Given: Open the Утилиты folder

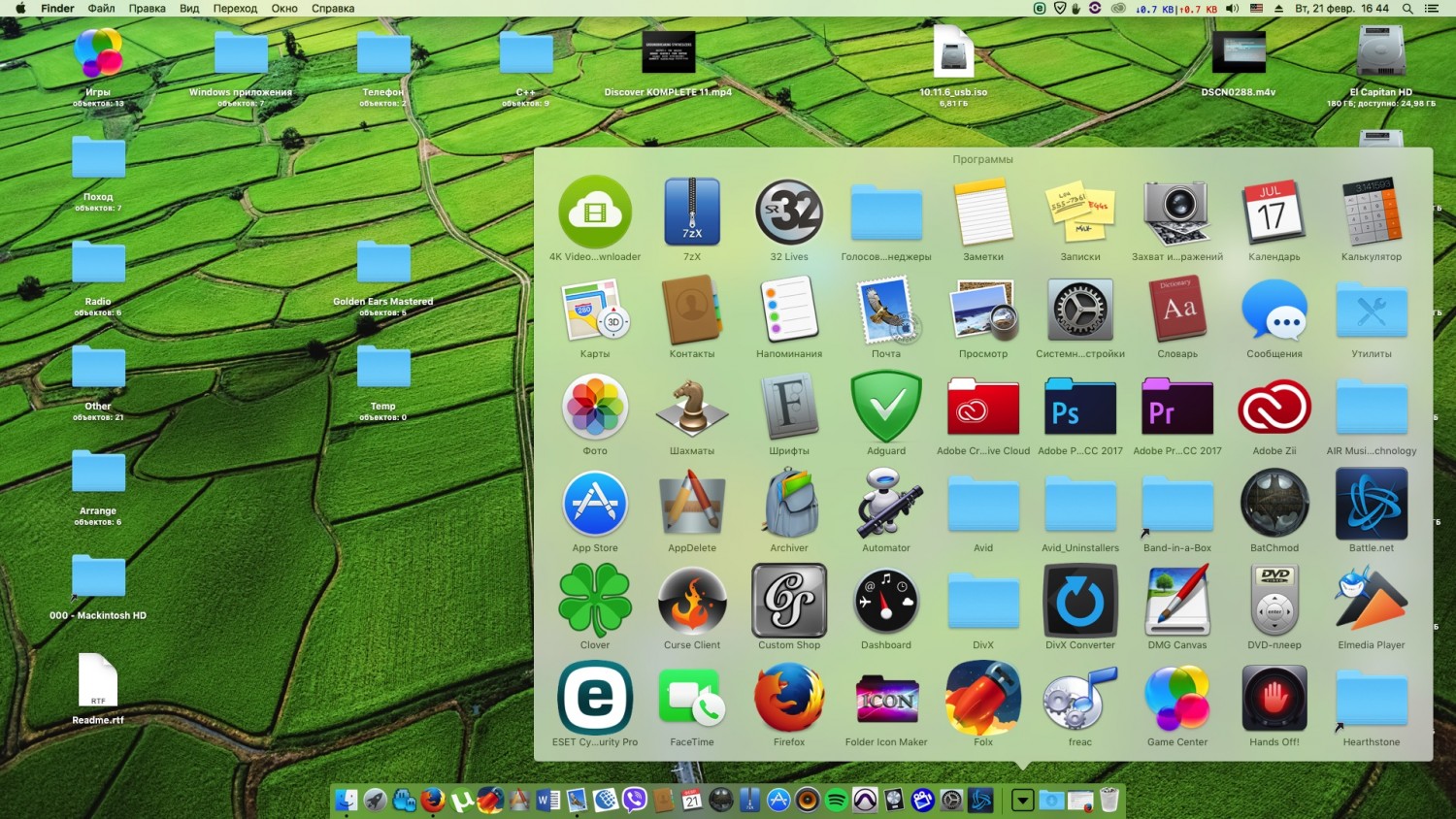Looking at the screenshot, I should [1372, 311].
